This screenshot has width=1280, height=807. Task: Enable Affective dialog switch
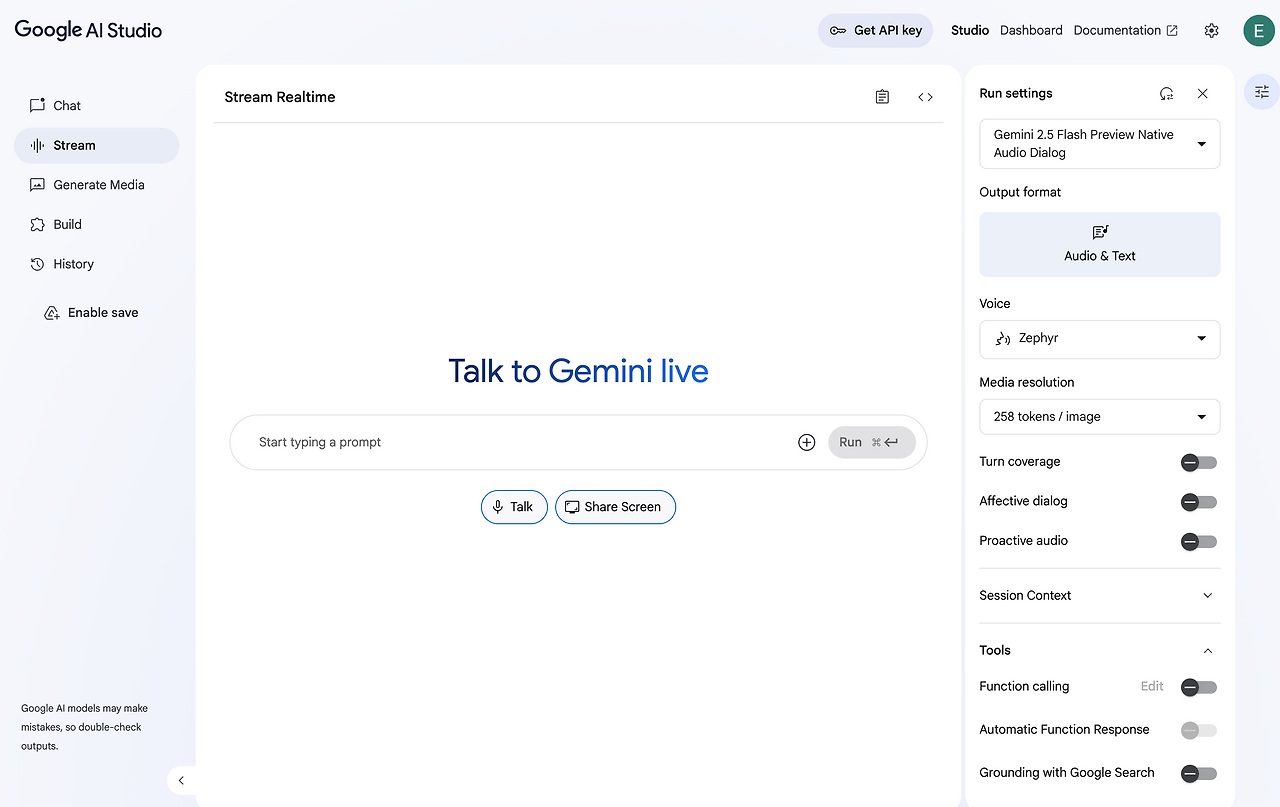tap(1199, 502)
